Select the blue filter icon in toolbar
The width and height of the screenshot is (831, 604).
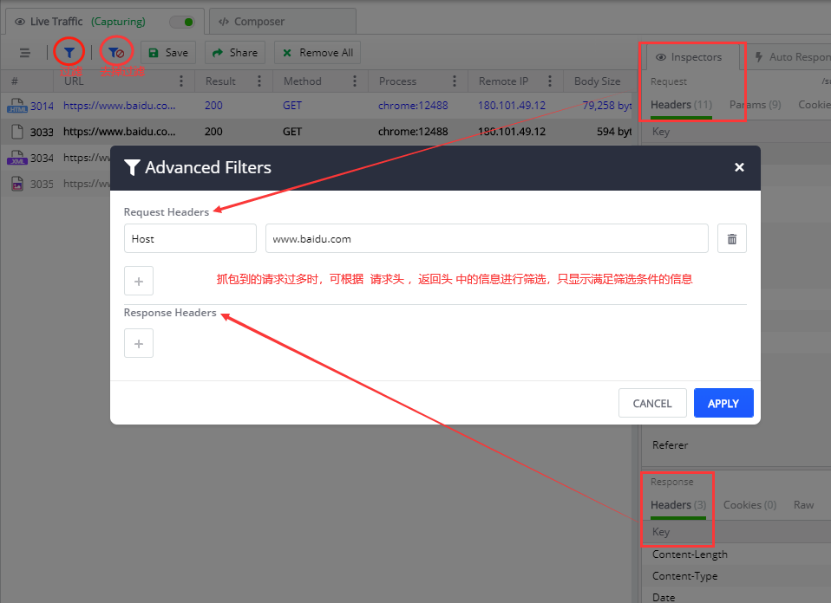[x=69, y=52]
